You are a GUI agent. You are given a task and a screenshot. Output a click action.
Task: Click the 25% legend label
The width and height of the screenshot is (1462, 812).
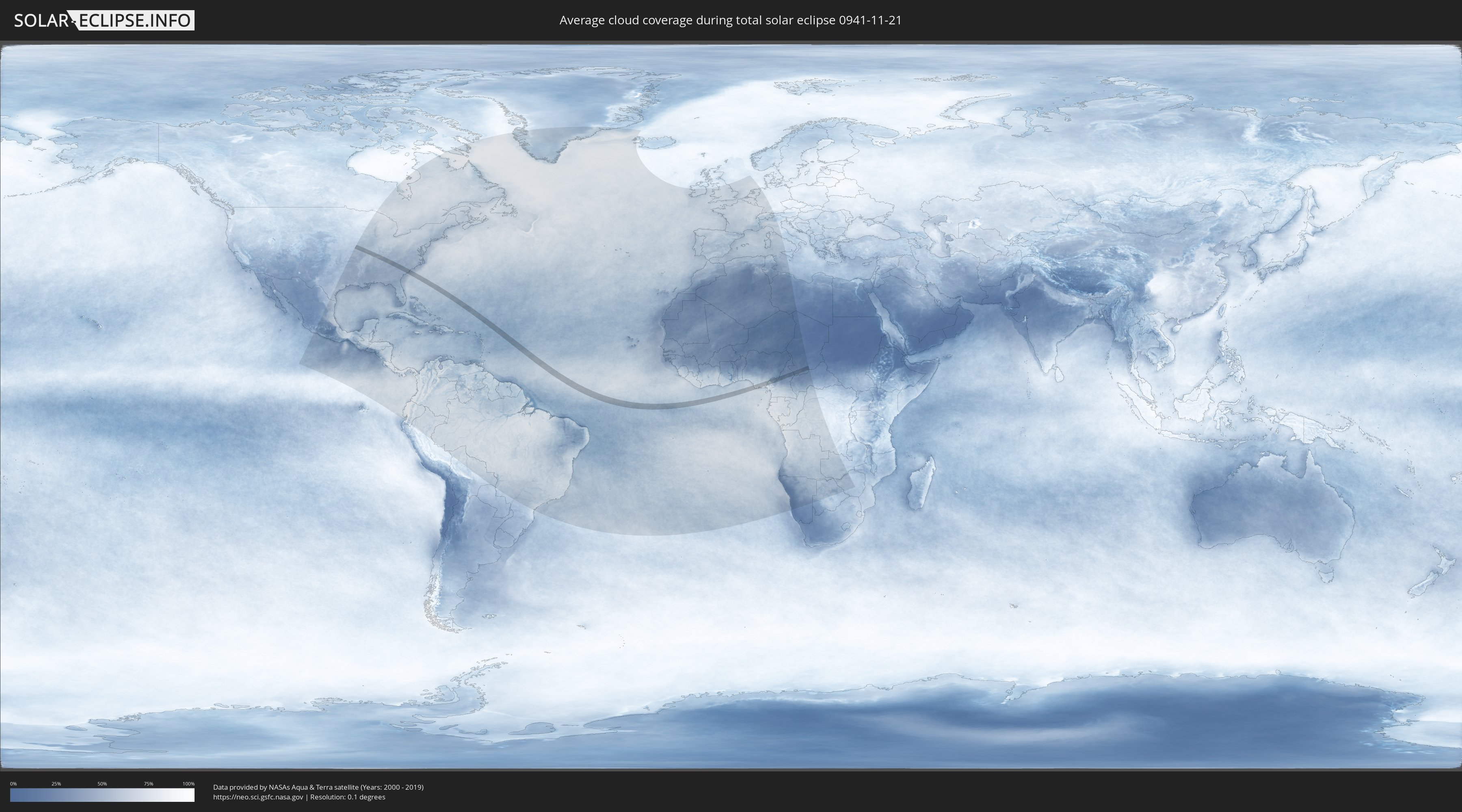56,784
